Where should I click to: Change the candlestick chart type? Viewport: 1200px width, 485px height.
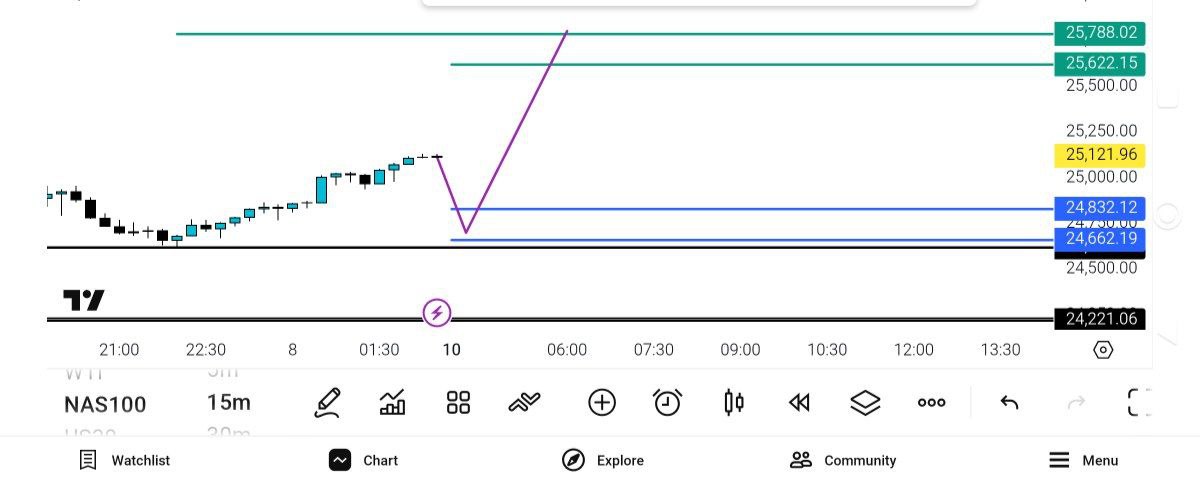click(x=734, y=403)
